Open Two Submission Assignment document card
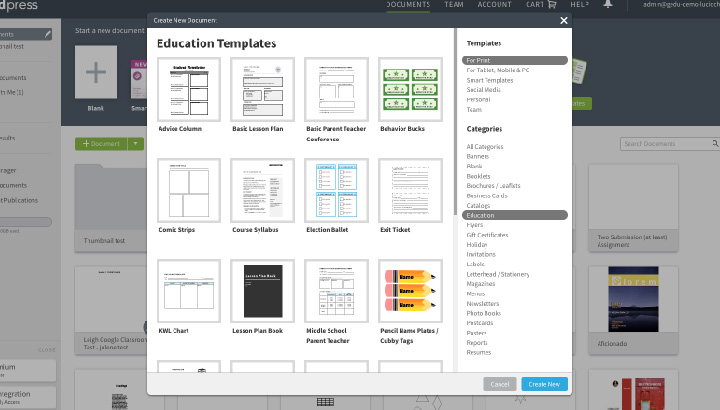 (633, 208)
